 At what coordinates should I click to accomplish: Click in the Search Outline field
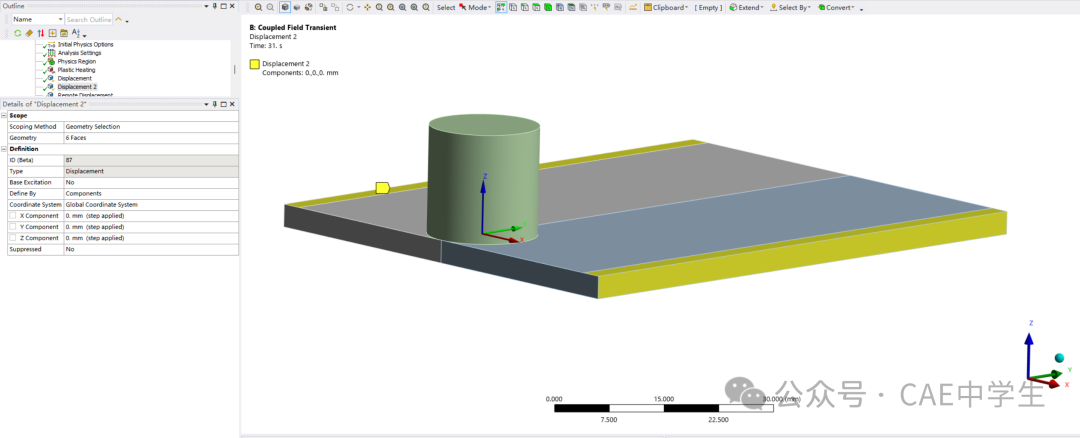(89, 19)
